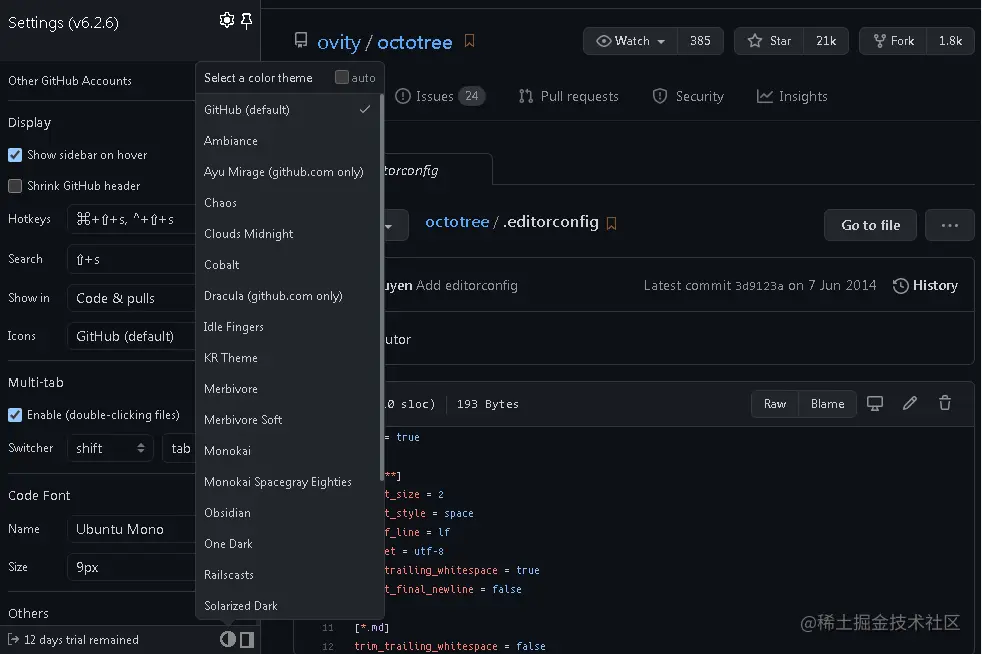The height and width of the screenshot is (654, 982).
Task: Click the Insights graph icon
Action: 764,96
